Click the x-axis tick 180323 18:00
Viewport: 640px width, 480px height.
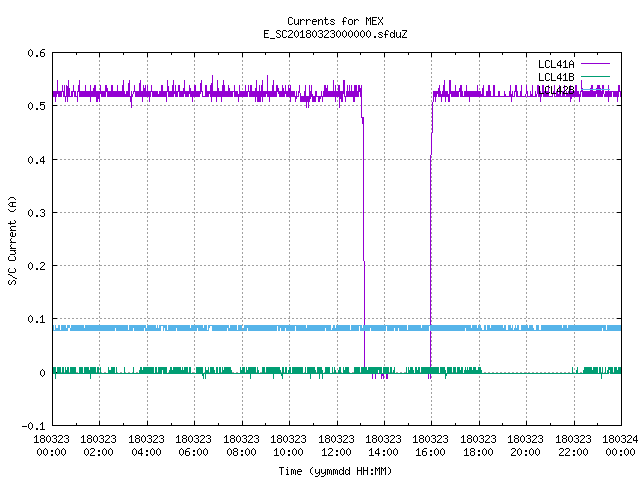click(x=478, y=446)
